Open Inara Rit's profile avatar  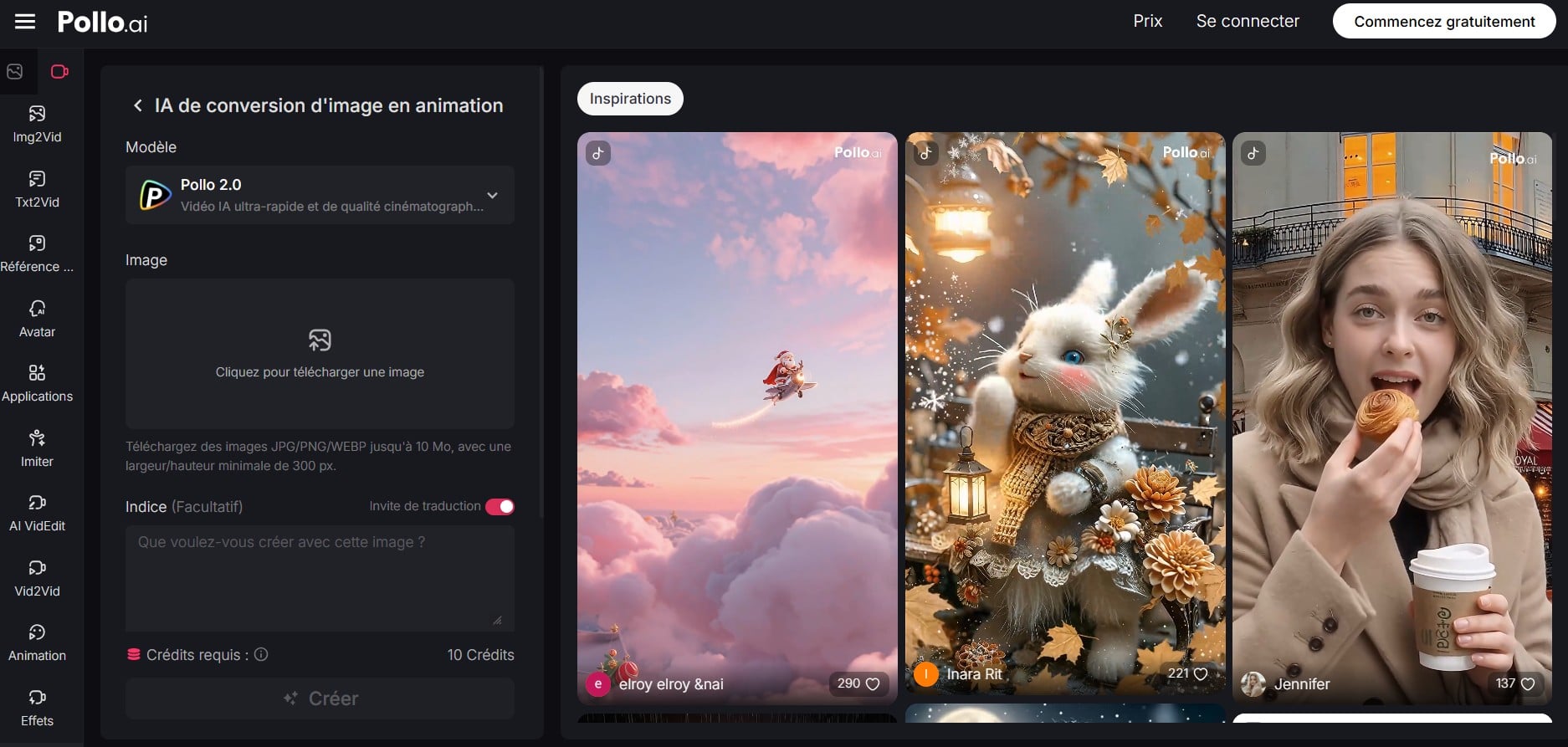[925, 674]
